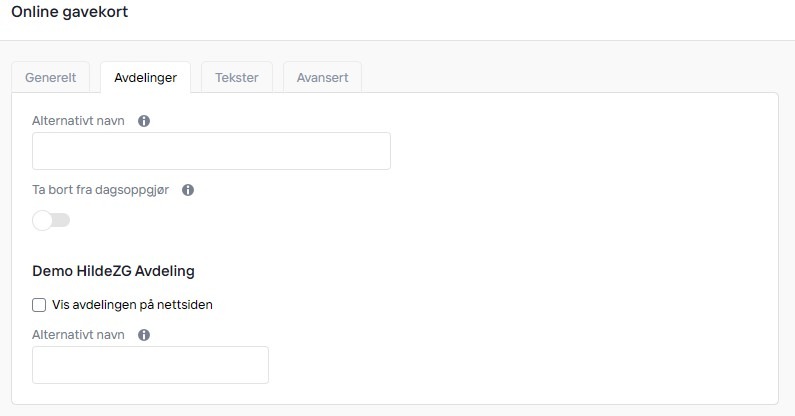Show info for Demo HildeZG Alternativt navn
The image size is (795, 416).
tap(144, 335)
